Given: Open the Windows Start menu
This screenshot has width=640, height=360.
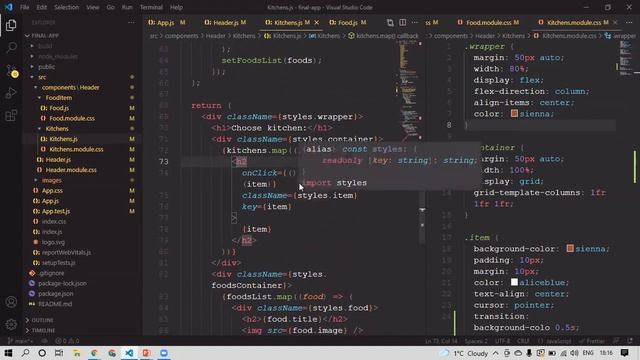Looking at the screenshot, I should [x=8, y=353].
